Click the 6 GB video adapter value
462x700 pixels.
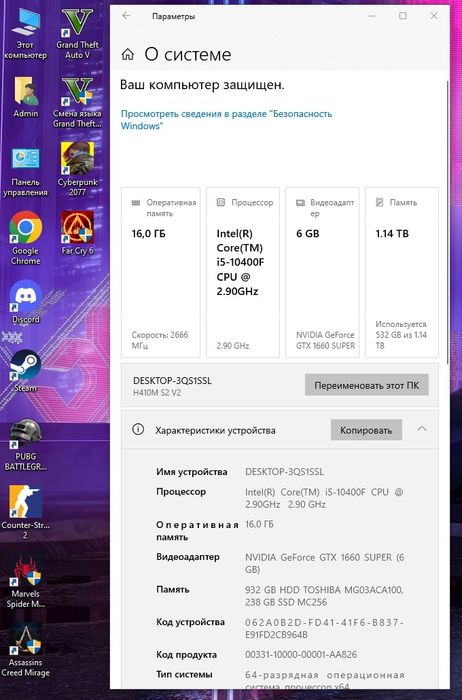tap(308, 233)
